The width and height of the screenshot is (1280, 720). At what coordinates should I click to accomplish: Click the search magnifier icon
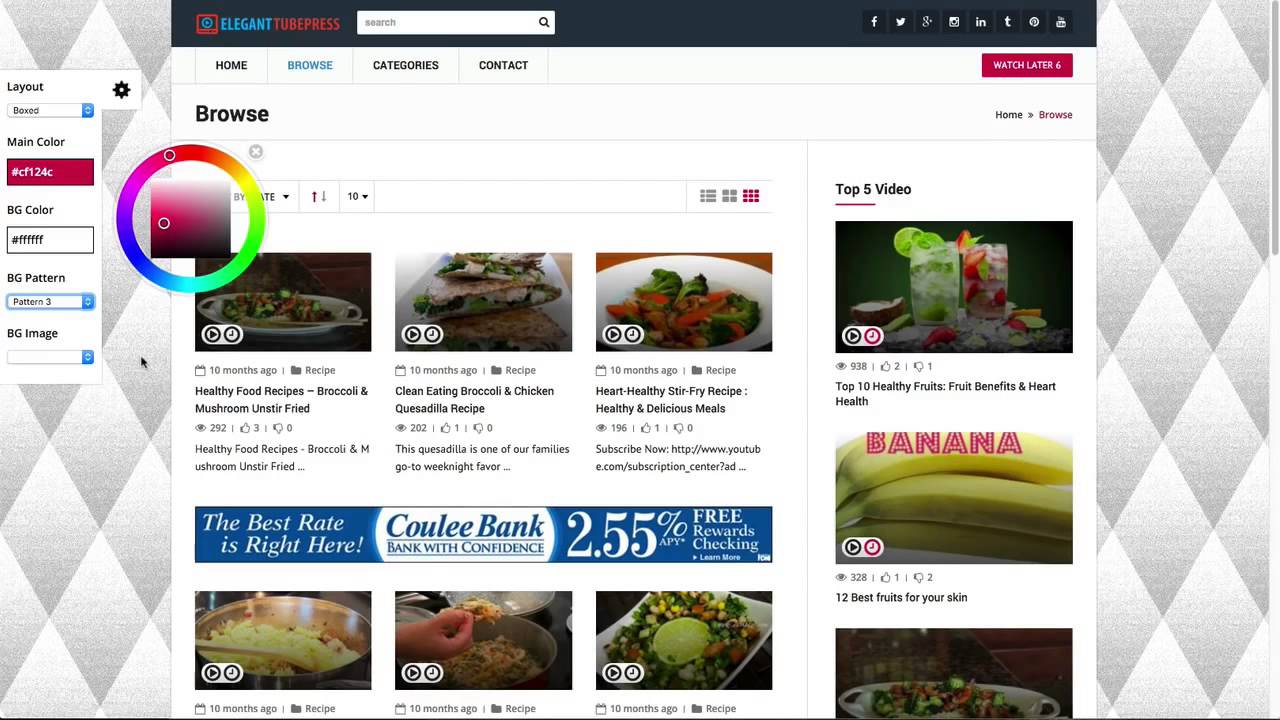[544, 22]
